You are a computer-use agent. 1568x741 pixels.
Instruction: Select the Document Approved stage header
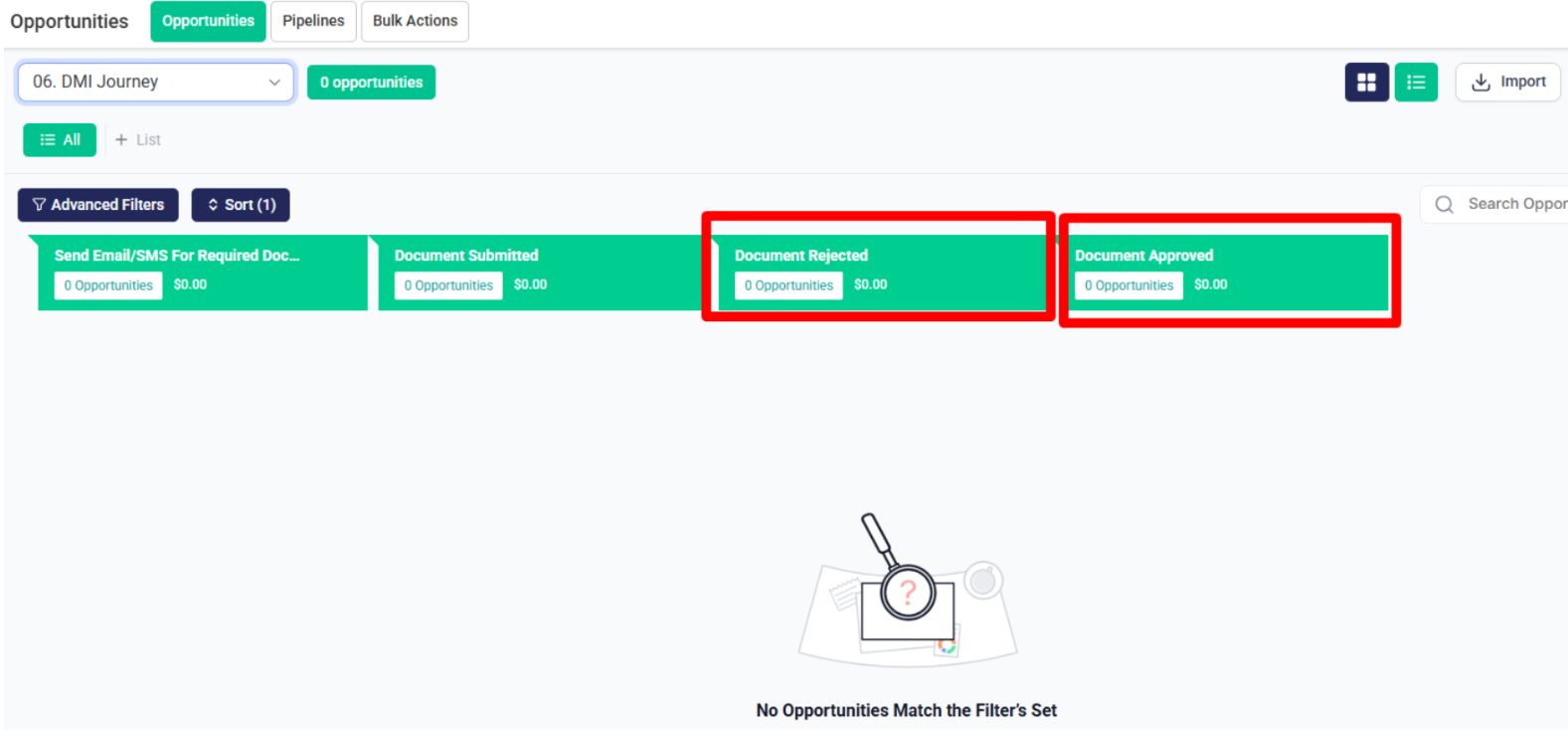point(1143,256)
